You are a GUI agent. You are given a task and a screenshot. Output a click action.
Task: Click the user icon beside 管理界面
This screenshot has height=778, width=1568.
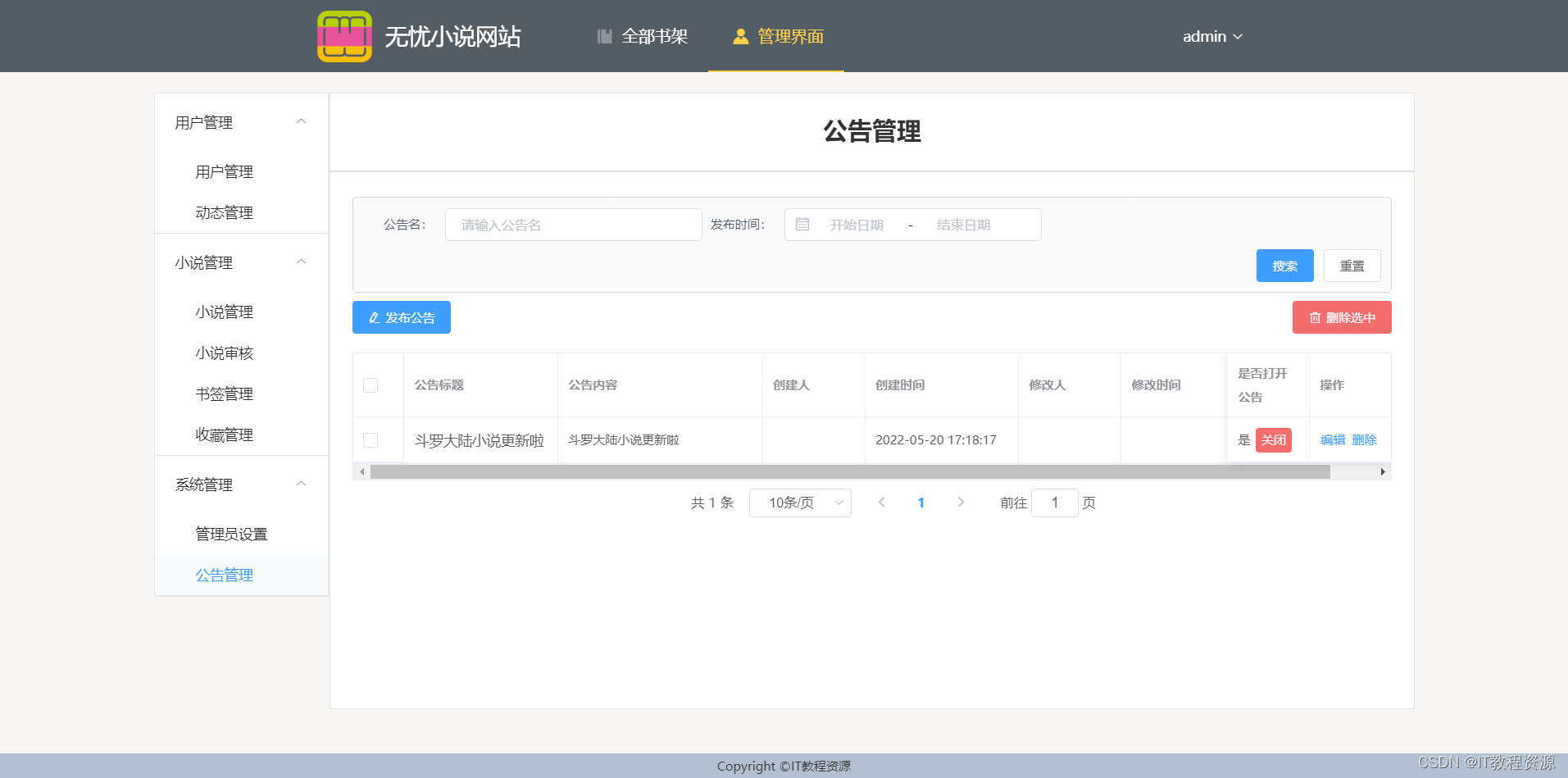click(x=741, y=36)
